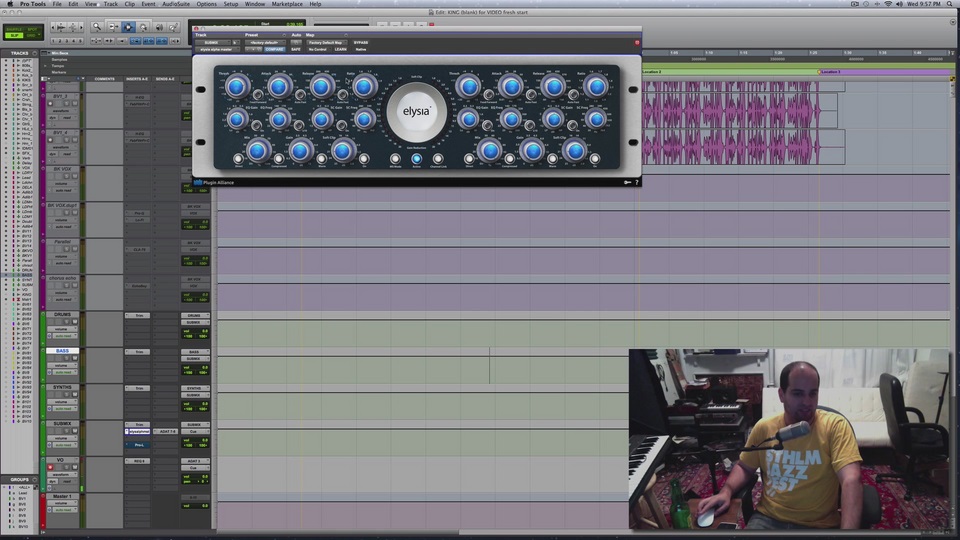Solo the DRUMS track
The height and width of the screenshot is (540, 960).
pyautogui.click(x=69, y=321)
